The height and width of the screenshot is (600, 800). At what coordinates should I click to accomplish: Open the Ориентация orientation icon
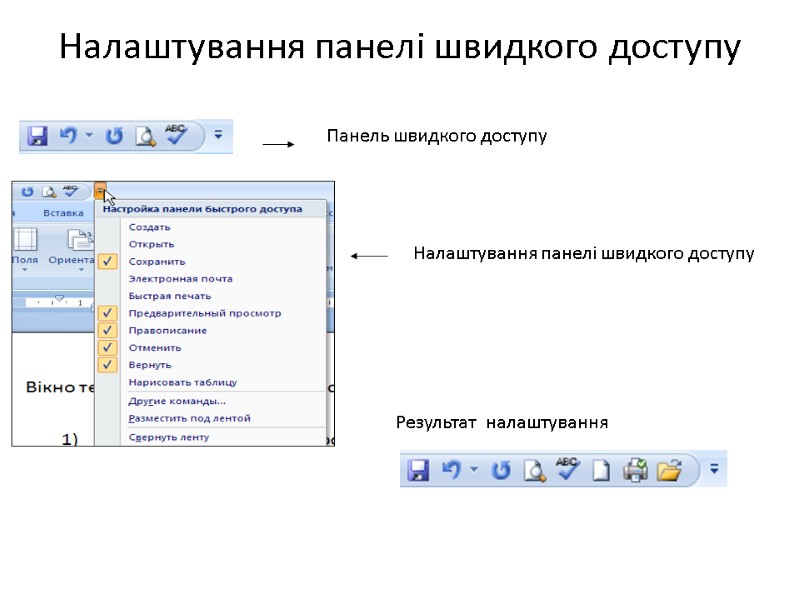coord(80,239)
